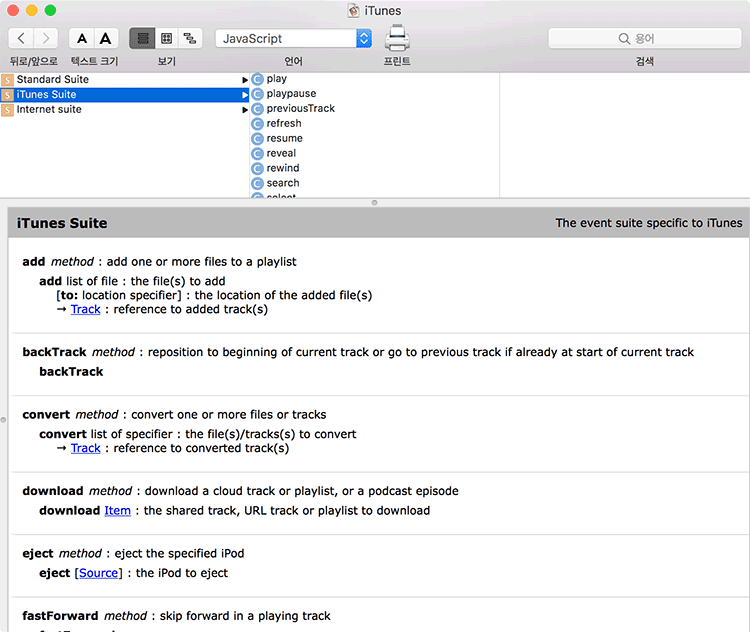Screen dimensions: 750x632
Task: Select the resume command text
Action: 284,138
